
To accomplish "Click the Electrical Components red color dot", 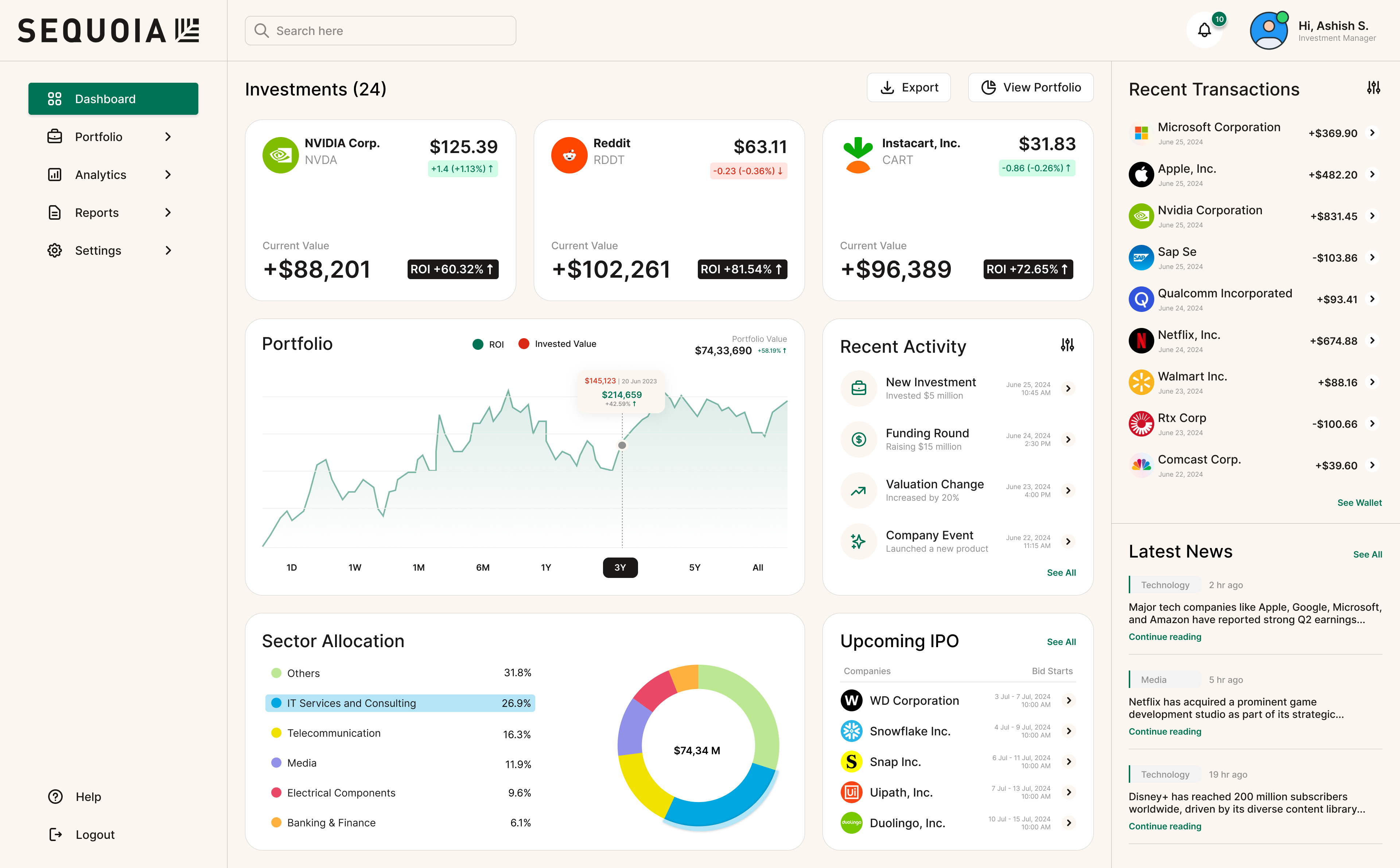I will [x=276, y=792].
